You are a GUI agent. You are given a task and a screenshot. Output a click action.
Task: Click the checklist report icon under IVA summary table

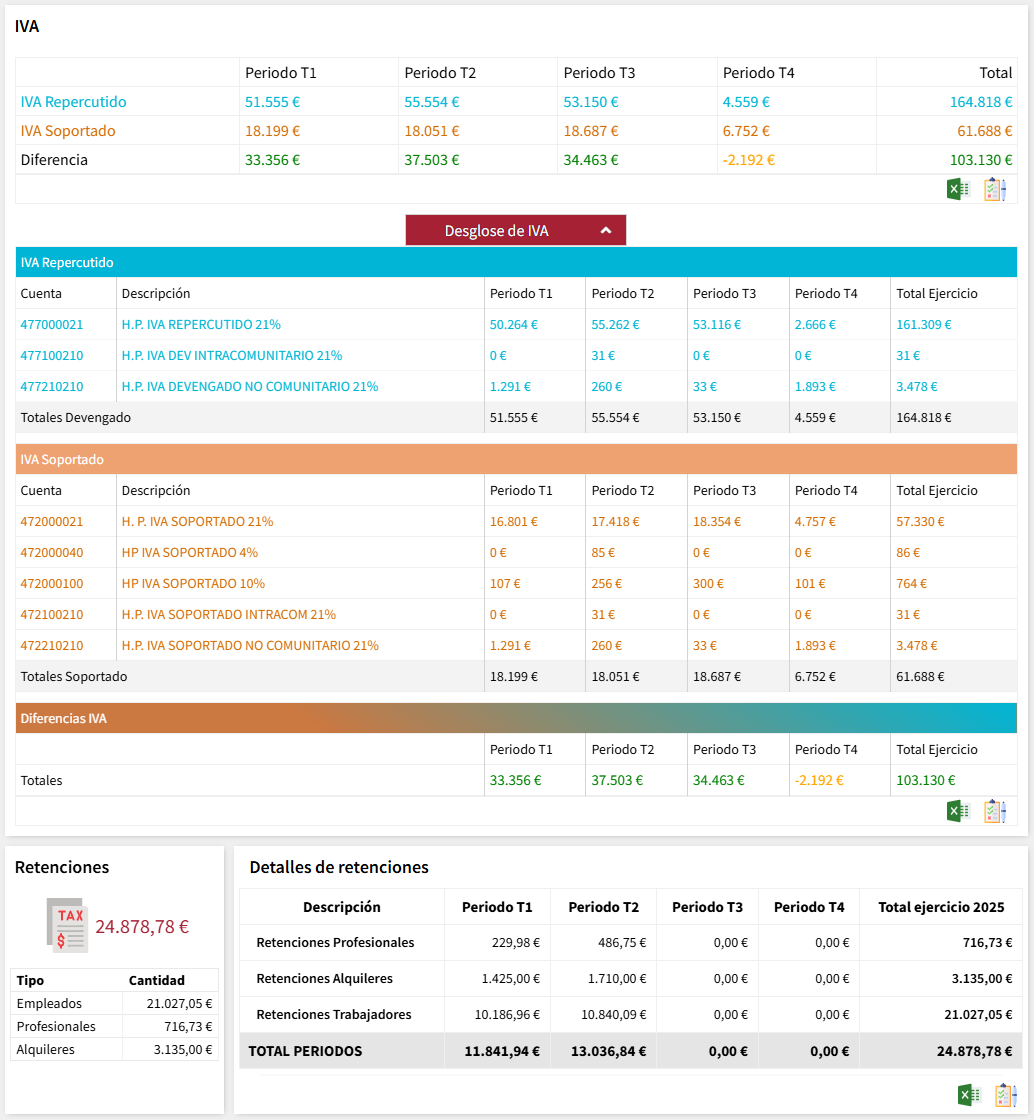[x=994, y=190]
